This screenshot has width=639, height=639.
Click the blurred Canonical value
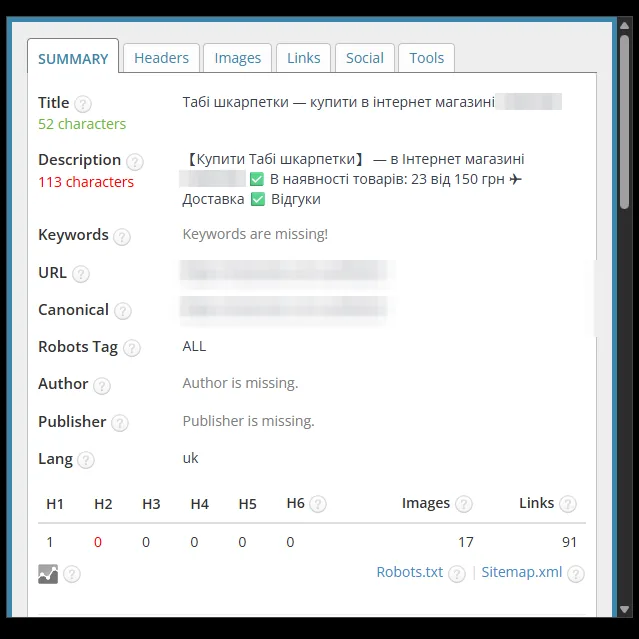click(286, 309)
